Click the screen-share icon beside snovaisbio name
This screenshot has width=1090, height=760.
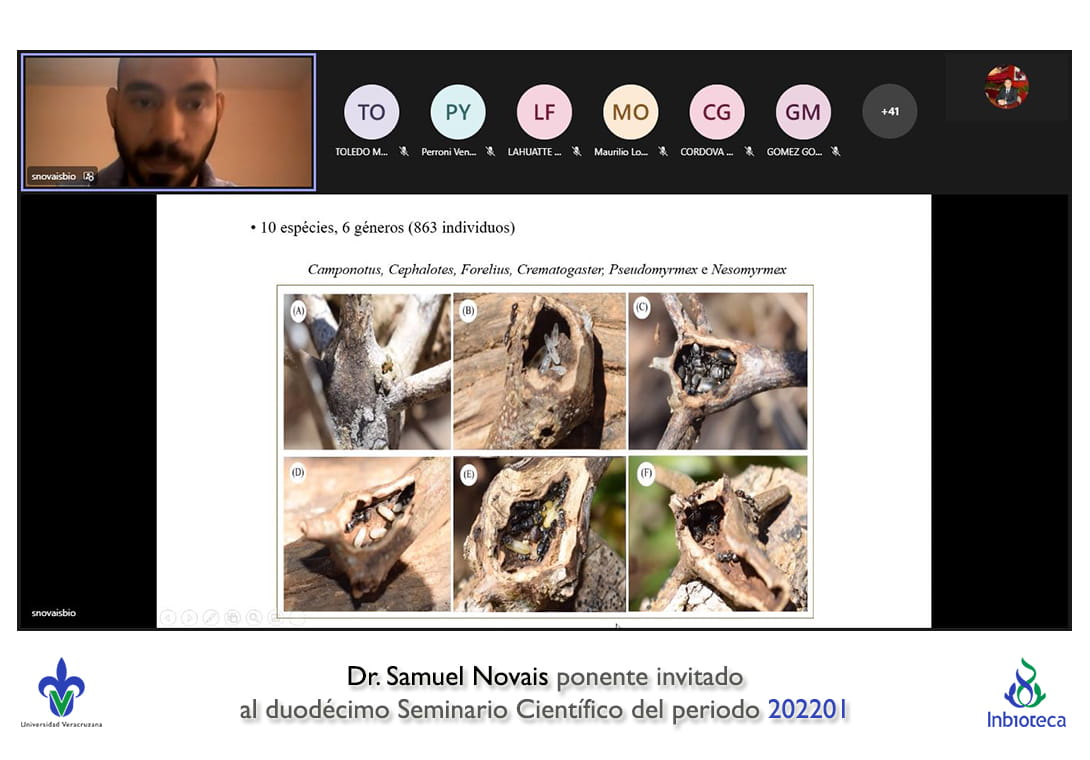pos(88,176)
